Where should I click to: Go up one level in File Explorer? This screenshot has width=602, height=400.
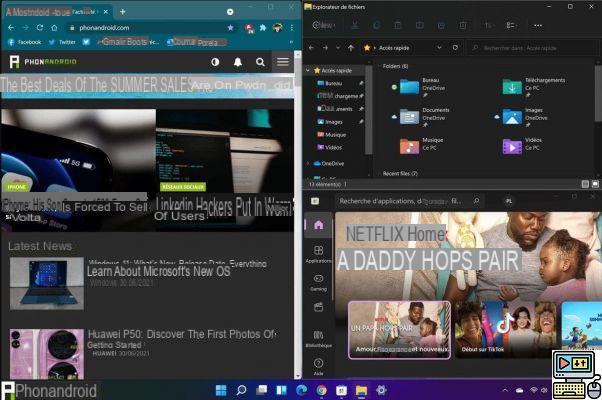351,48
